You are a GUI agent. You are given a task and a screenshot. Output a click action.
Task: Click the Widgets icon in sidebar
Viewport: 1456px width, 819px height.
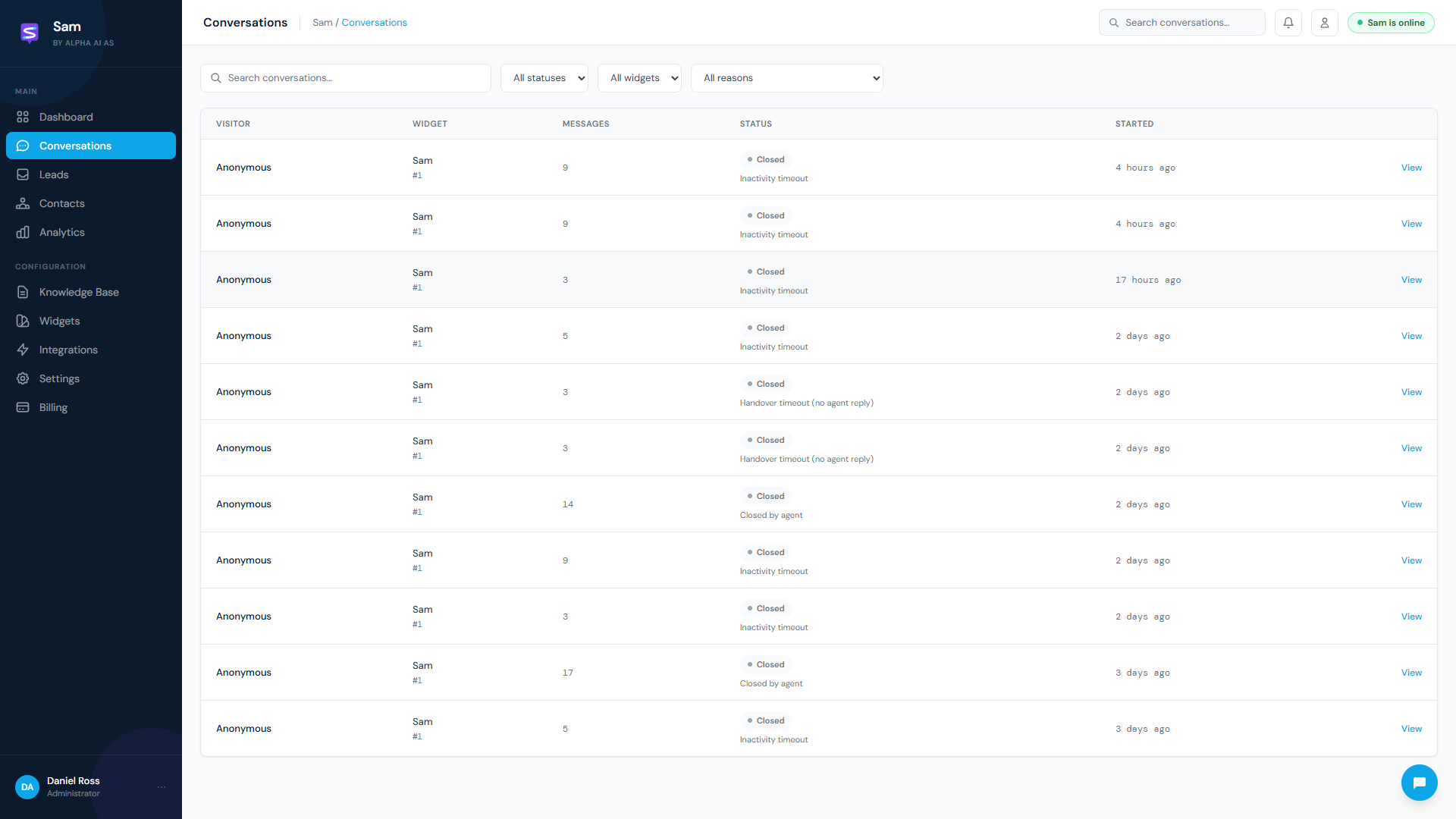(23, 321)
